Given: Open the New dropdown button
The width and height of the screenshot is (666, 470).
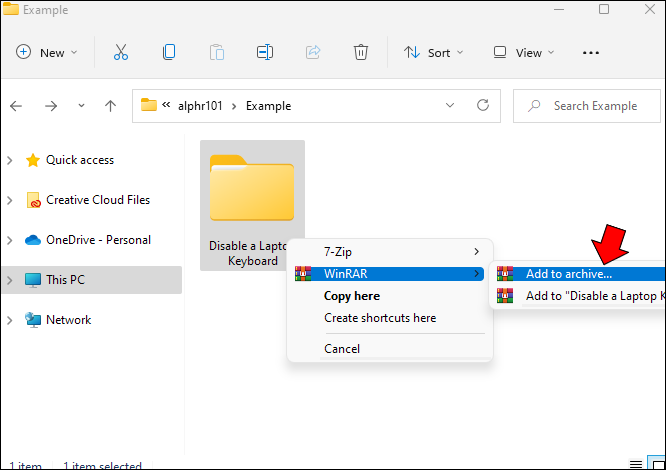Looking at the screenshot, I should coord(47,52).
